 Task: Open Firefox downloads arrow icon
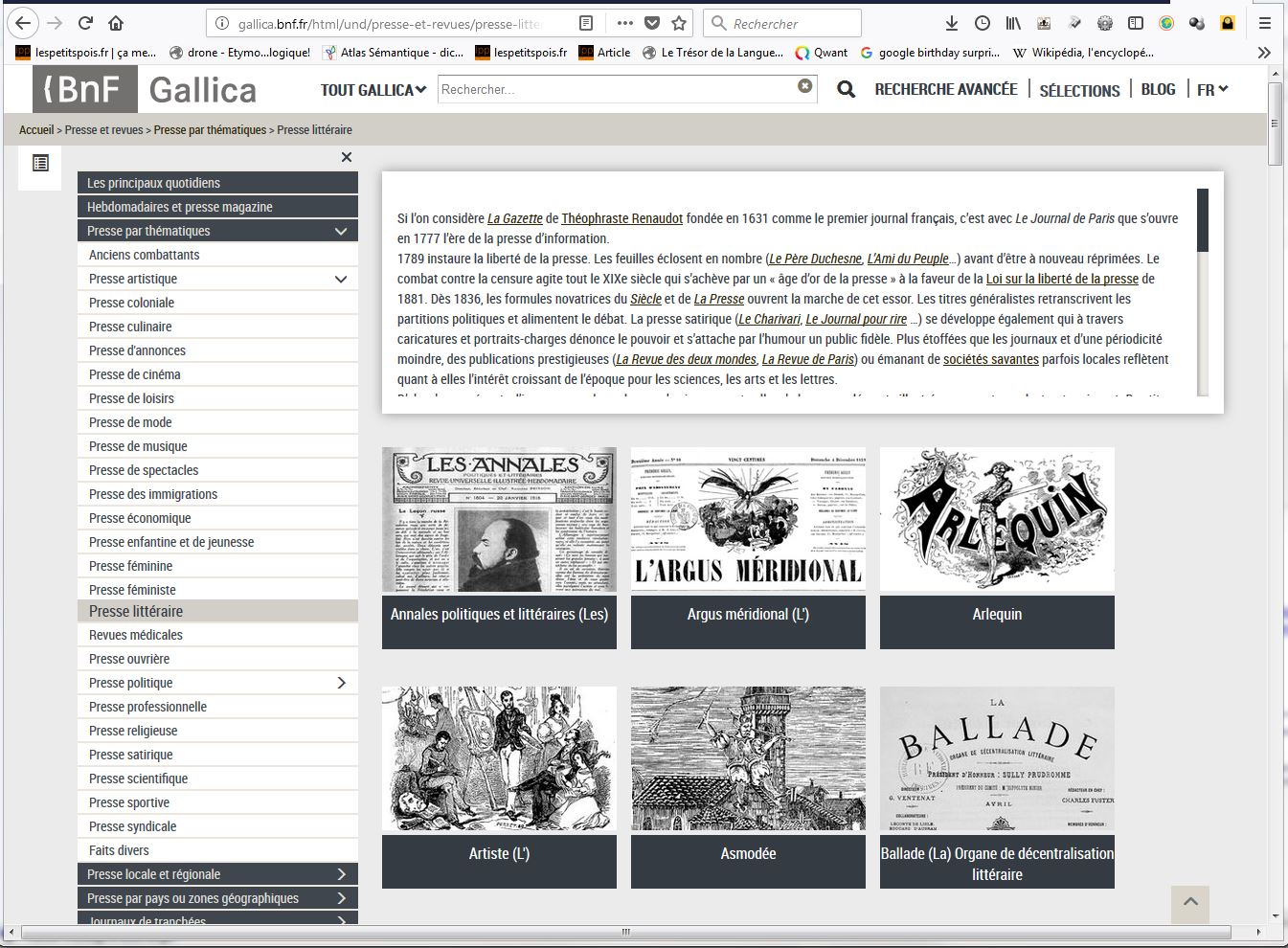click(x=951, y=23)
